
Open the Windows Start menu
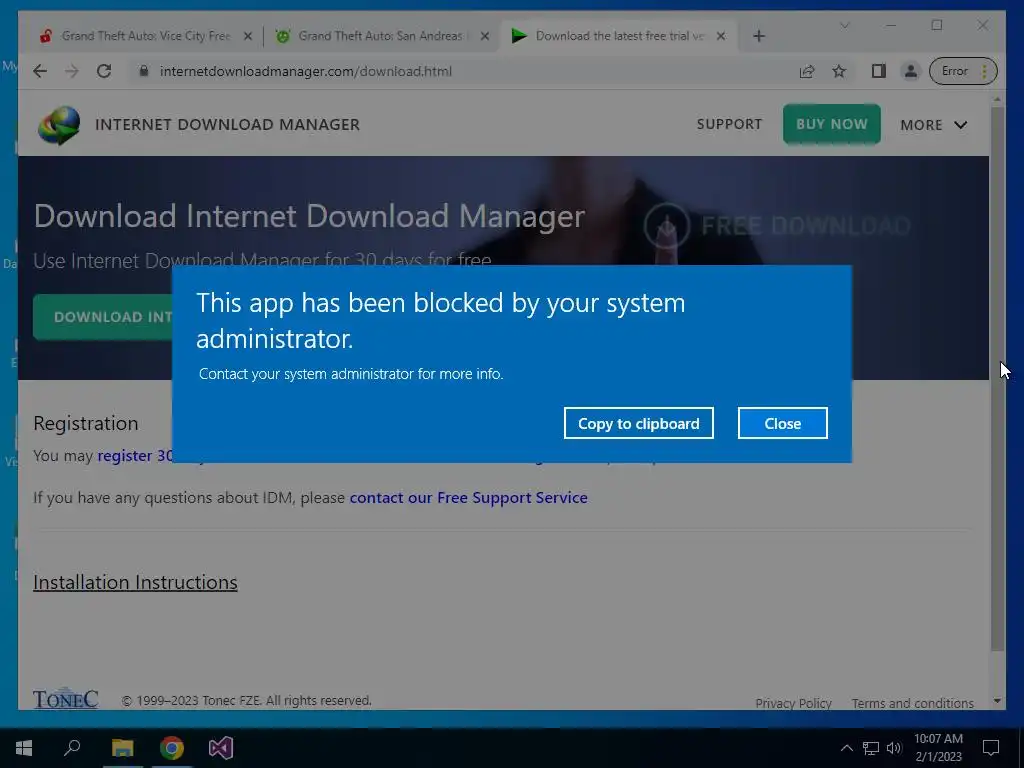pos(24,748)
